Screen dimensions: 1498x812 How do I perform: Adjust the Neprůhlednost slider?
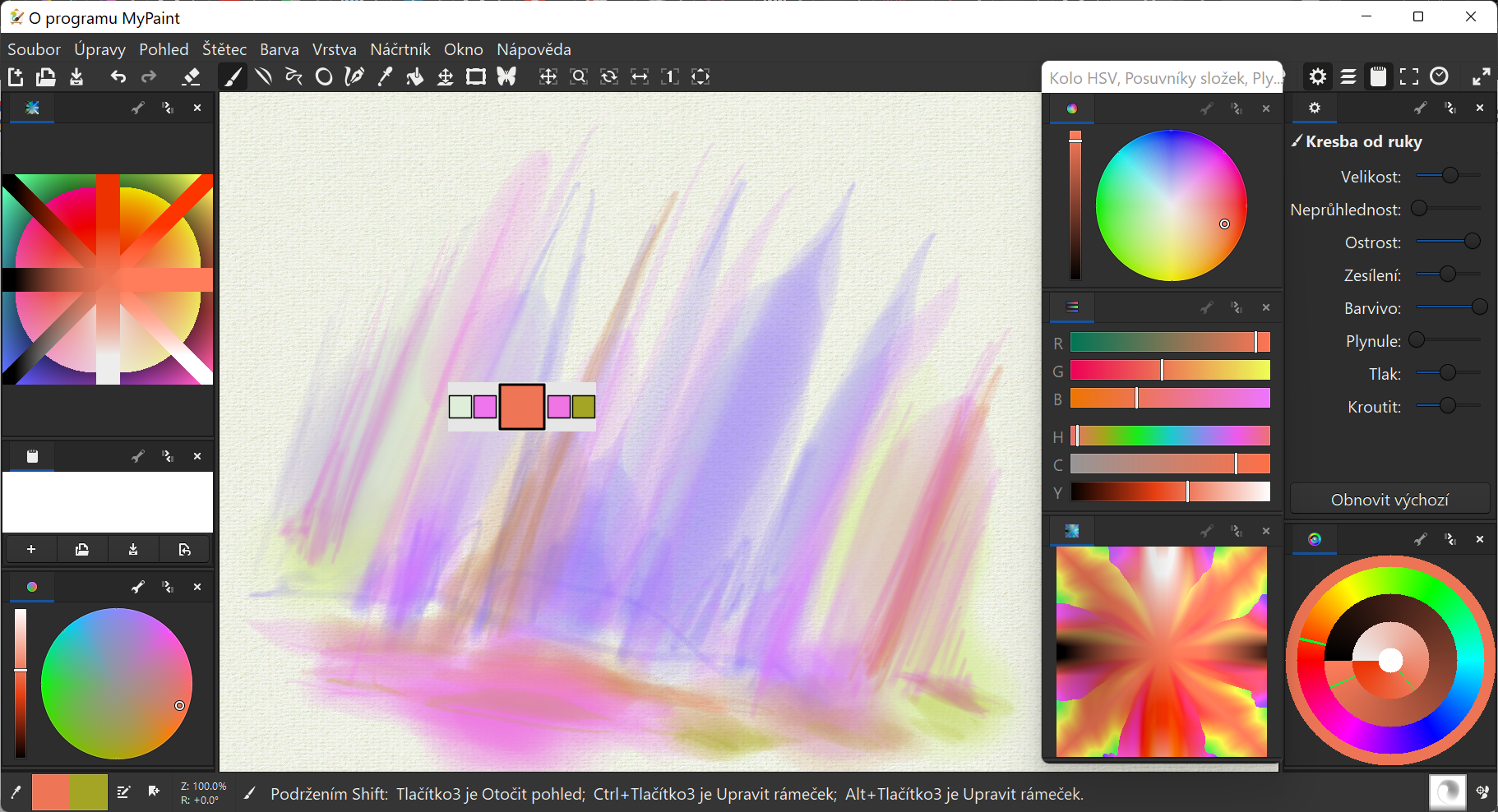[x=1449, y=208]
